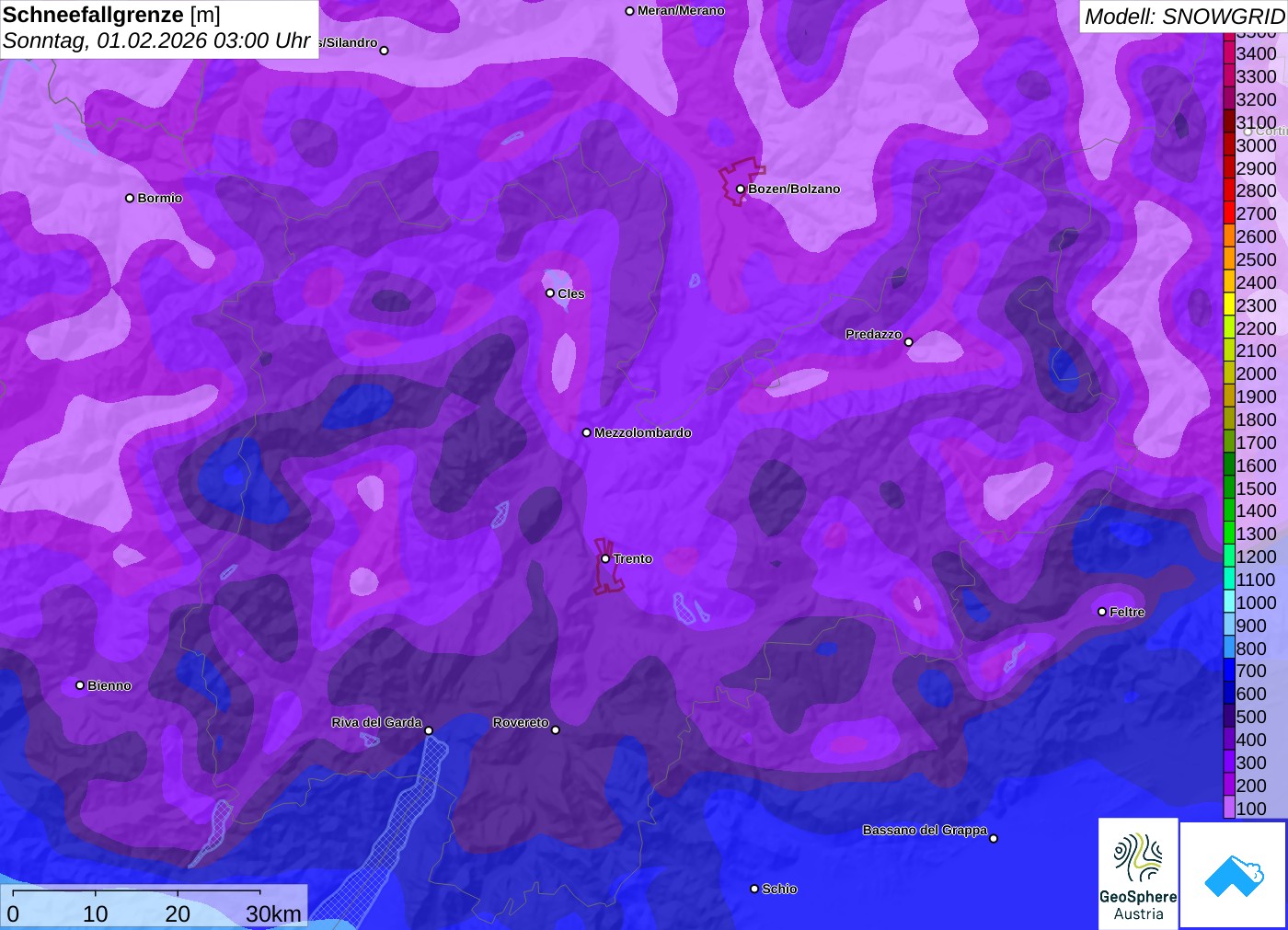1288x930 pixels.
Task: Click the 30km scale bar label
Action: pyautogui.click(x=273, y=913)
